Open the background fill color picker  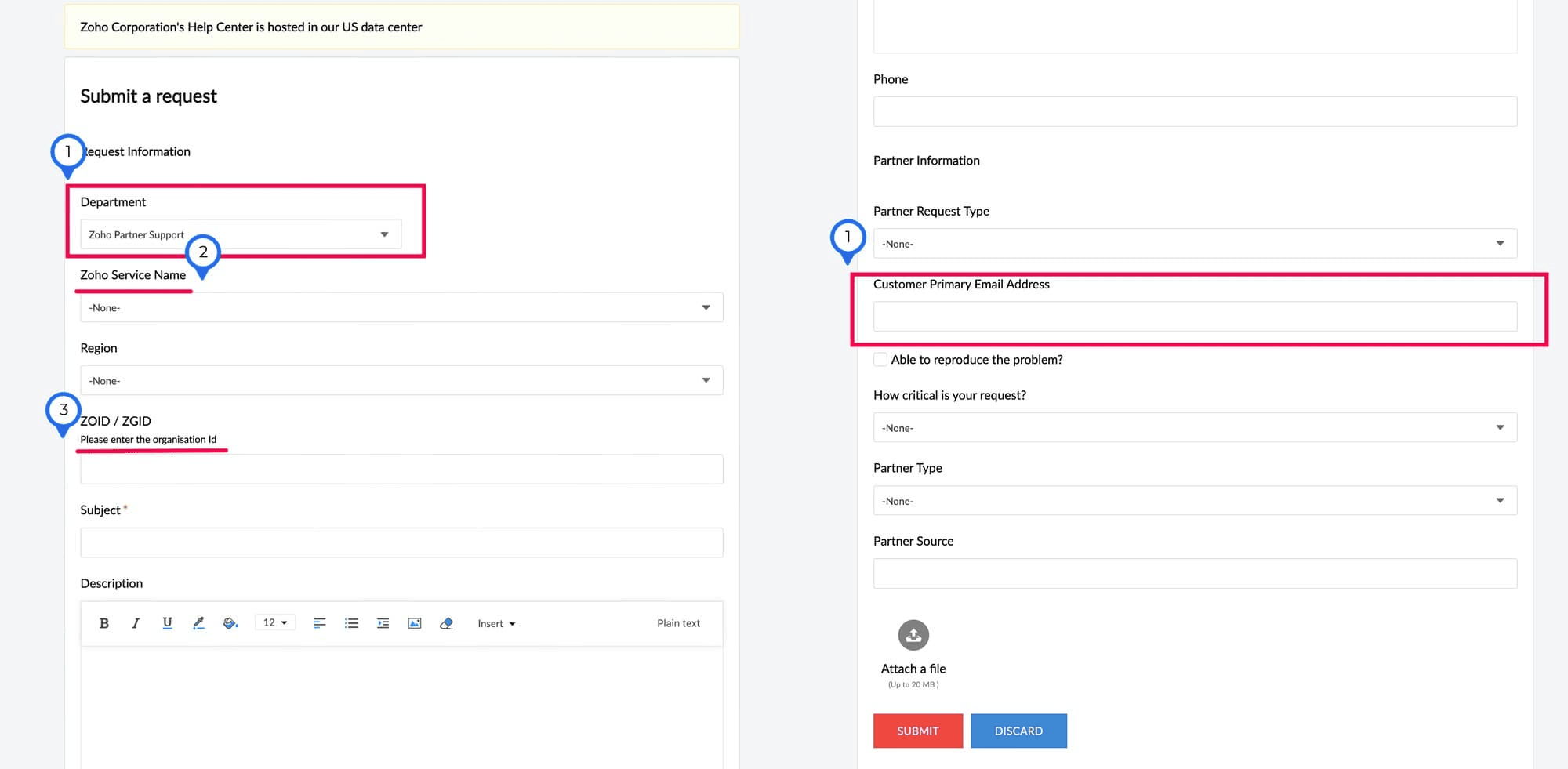(x=230, y=623)
